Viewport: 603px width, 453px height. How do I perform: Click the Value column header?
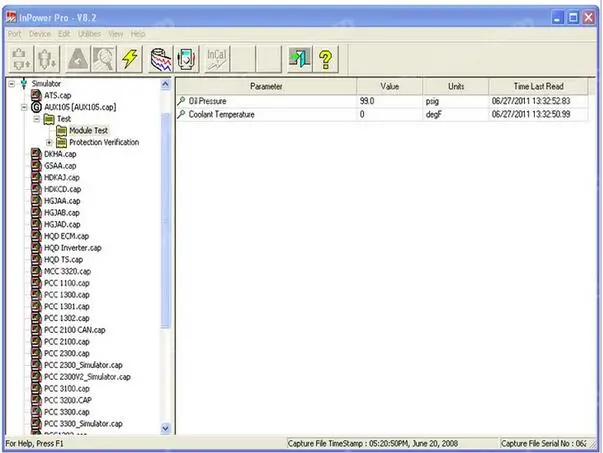(390, 86)
